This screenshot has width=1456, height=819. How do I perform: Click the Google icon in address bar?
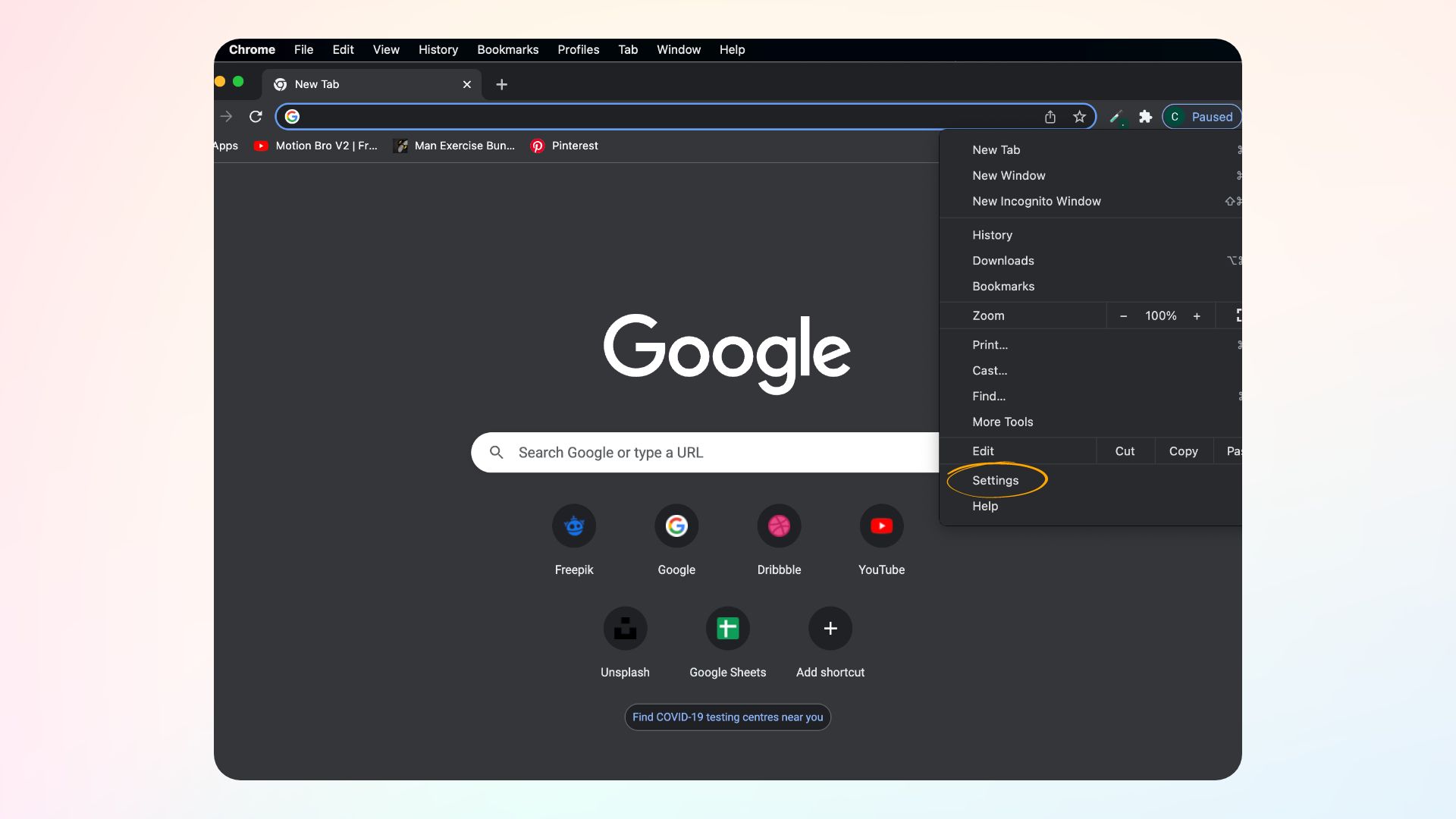(x=292, y=117)
